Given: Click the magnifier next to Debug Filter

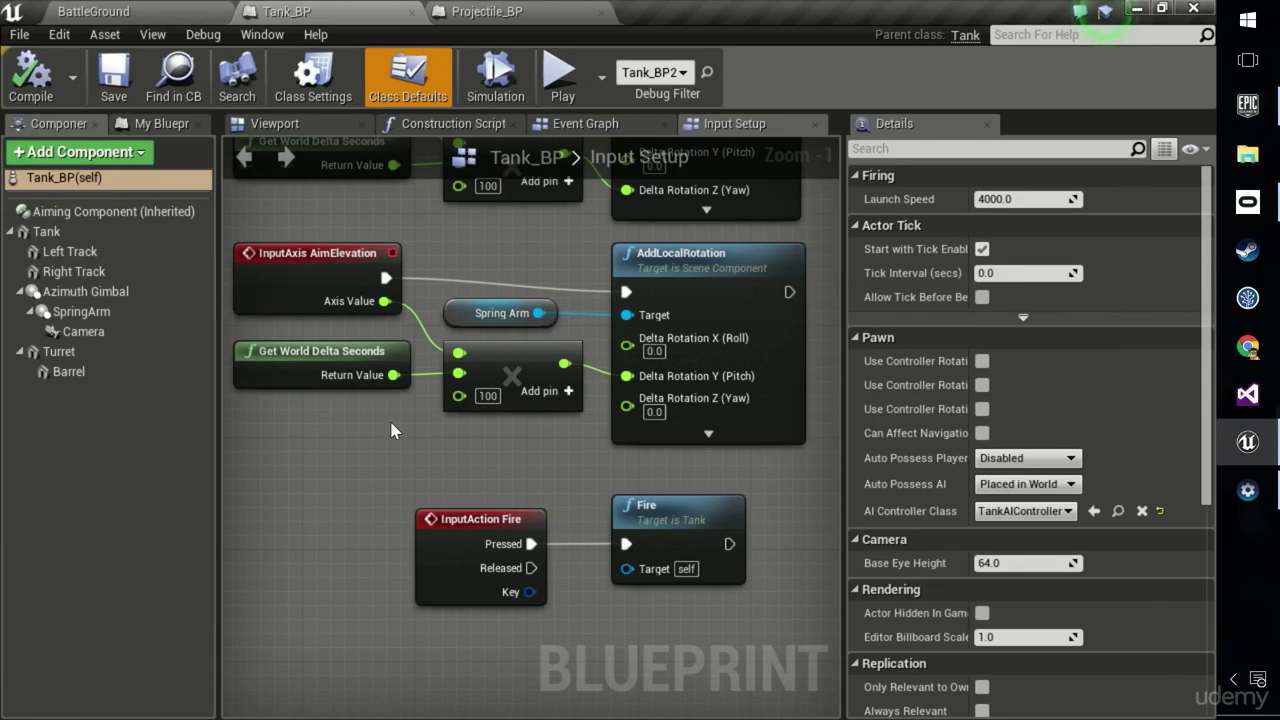Looking at the screenshot, I should 707,72.
